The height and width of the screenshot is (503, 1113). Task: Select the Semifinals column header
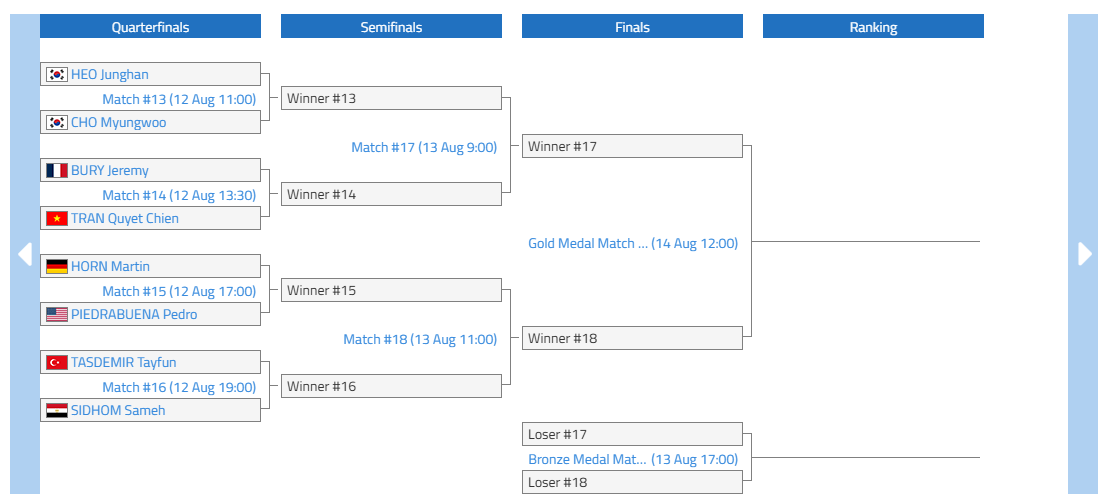pyautogui.click(x=391, y=27)
